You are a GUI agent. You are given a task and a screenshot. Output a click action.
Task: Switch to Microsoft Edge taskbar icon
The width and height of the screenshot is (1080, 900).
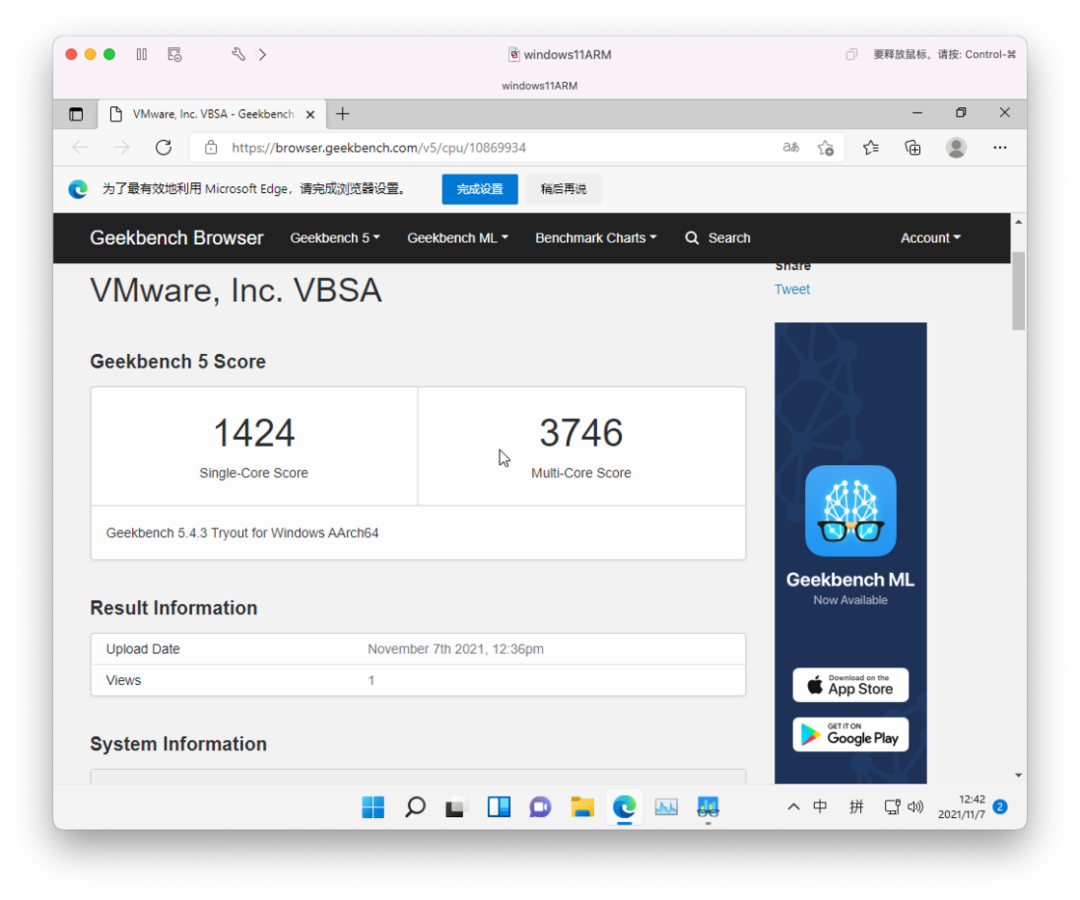pos(625,807)
